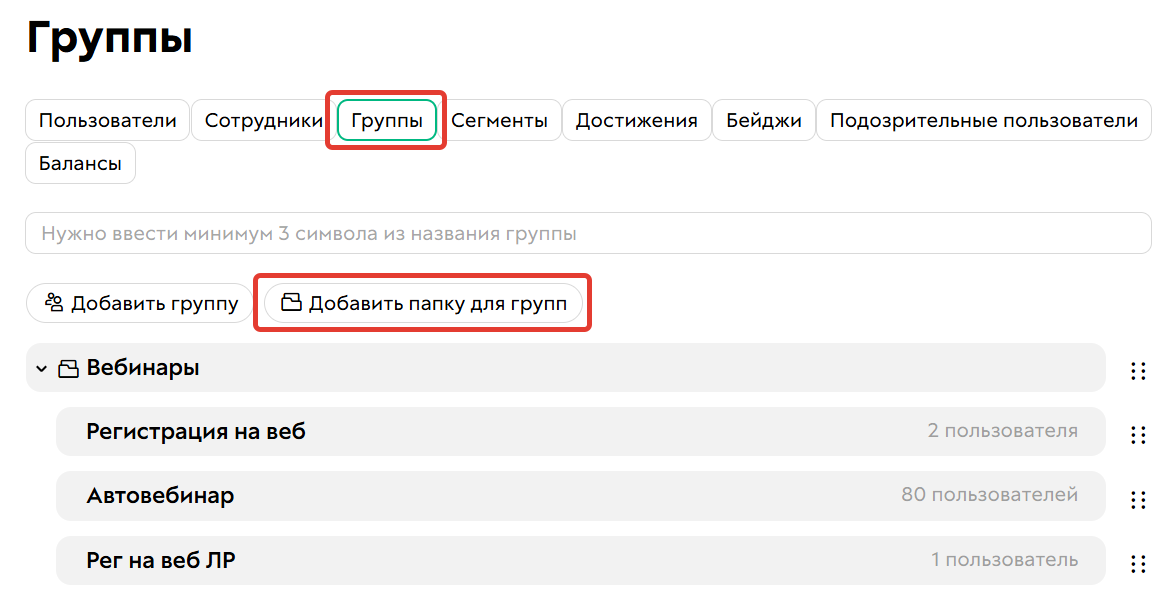Open the Балансы section
Viewport: 1172px width, 596px height.
coord(80,162)
